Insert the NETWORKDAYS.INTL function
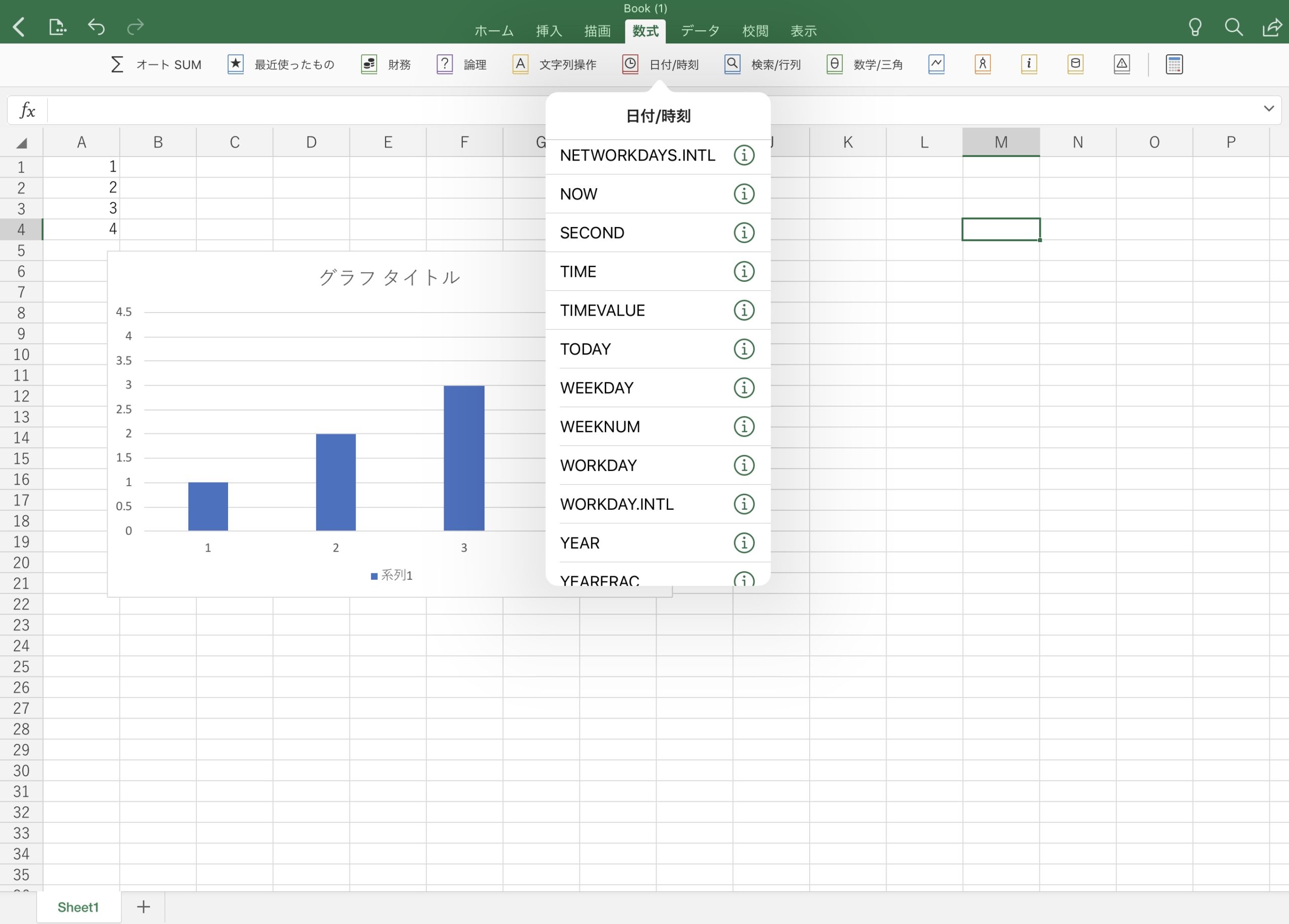Screen dimensions: 1289x924 coord(637,155)
